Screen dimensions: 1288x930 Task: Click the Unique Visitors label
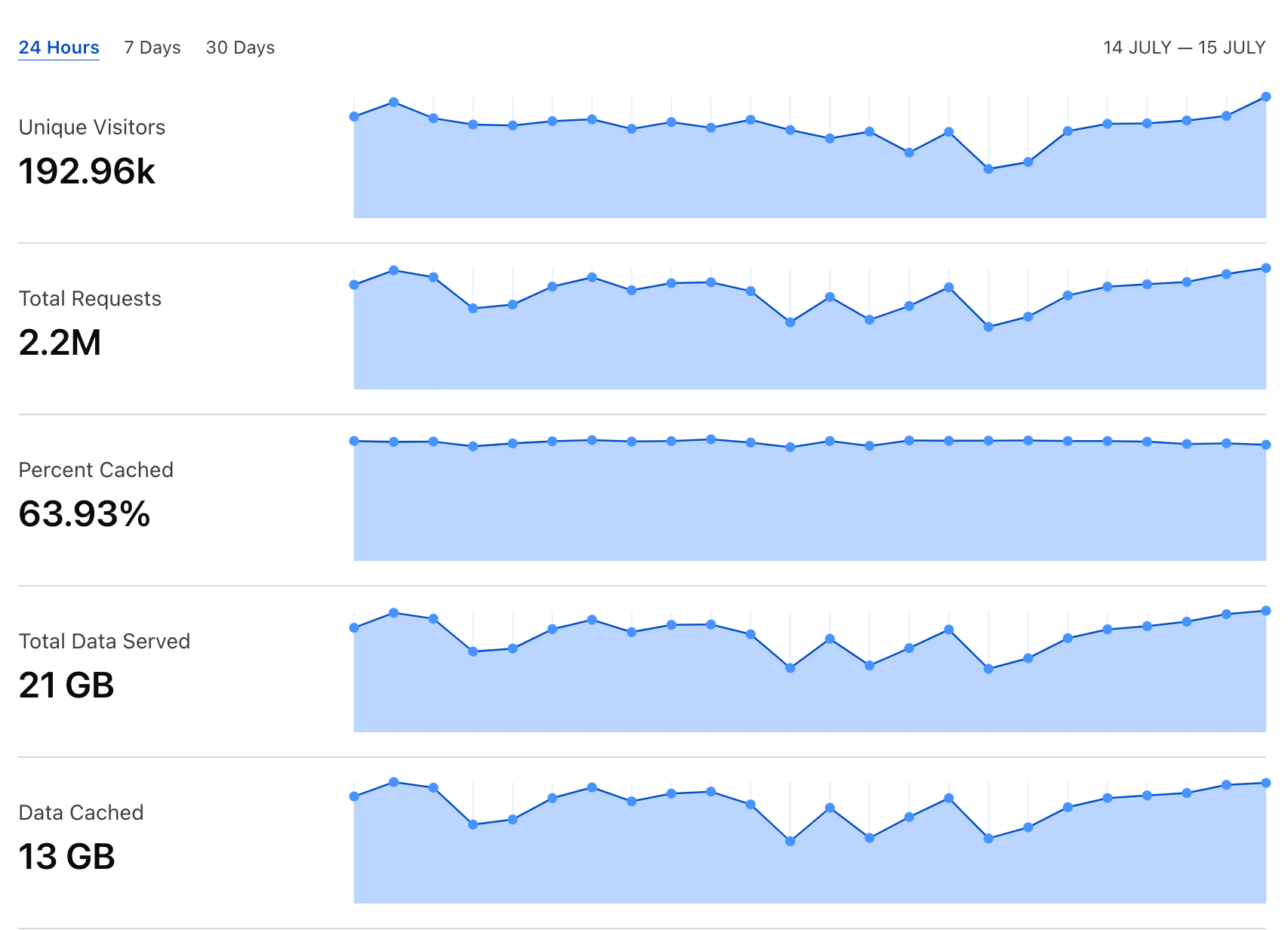click(92, 127)
